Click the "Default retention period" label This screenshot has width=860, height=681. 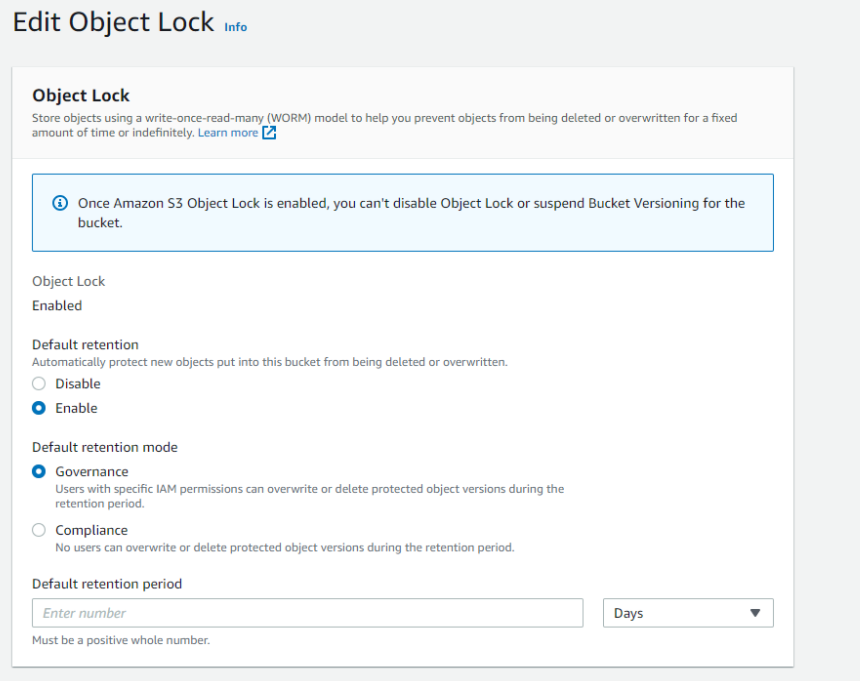pyautogui.click(x=107, y=584)
